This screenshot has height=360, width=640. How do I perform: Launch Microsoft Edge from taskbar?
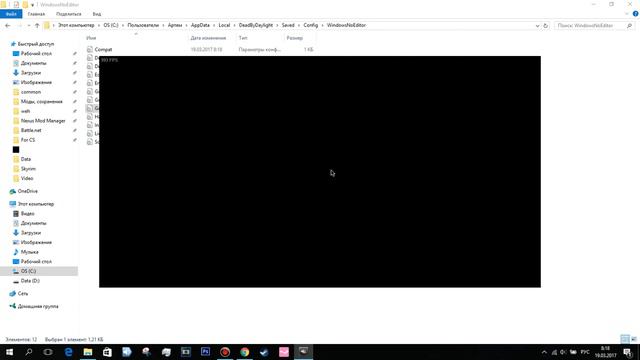pyautogui.click(x=68, y=352)
